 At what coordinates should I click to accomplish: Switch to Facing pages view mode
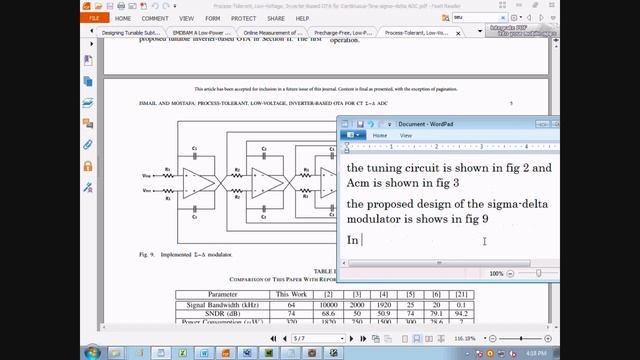click(429, 339)
